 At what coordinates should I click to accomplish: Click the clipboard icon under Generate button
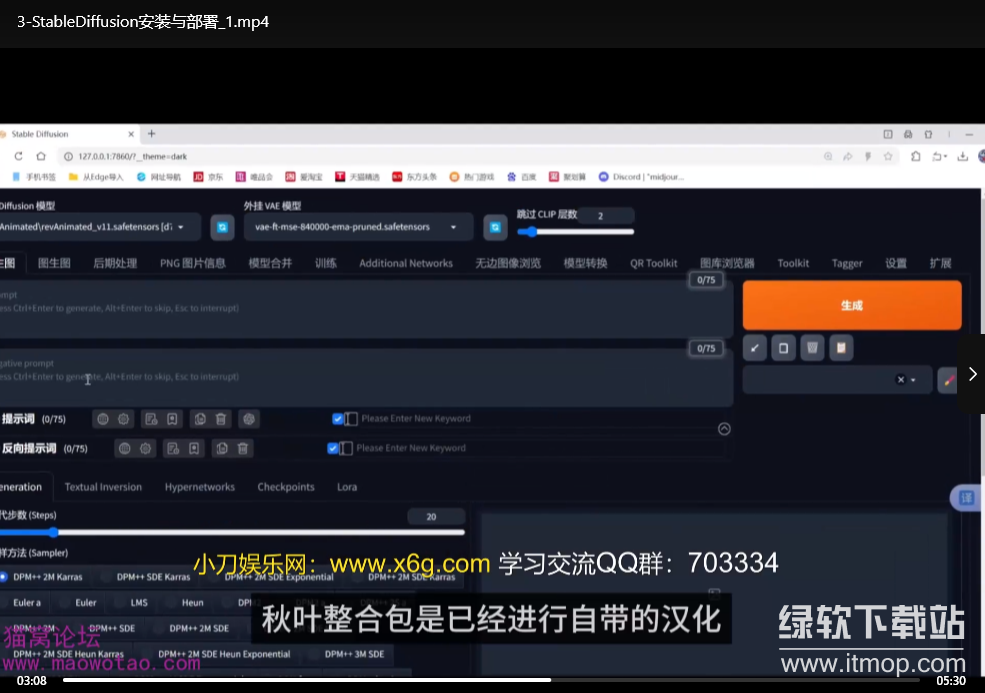(x=841, y=348)
